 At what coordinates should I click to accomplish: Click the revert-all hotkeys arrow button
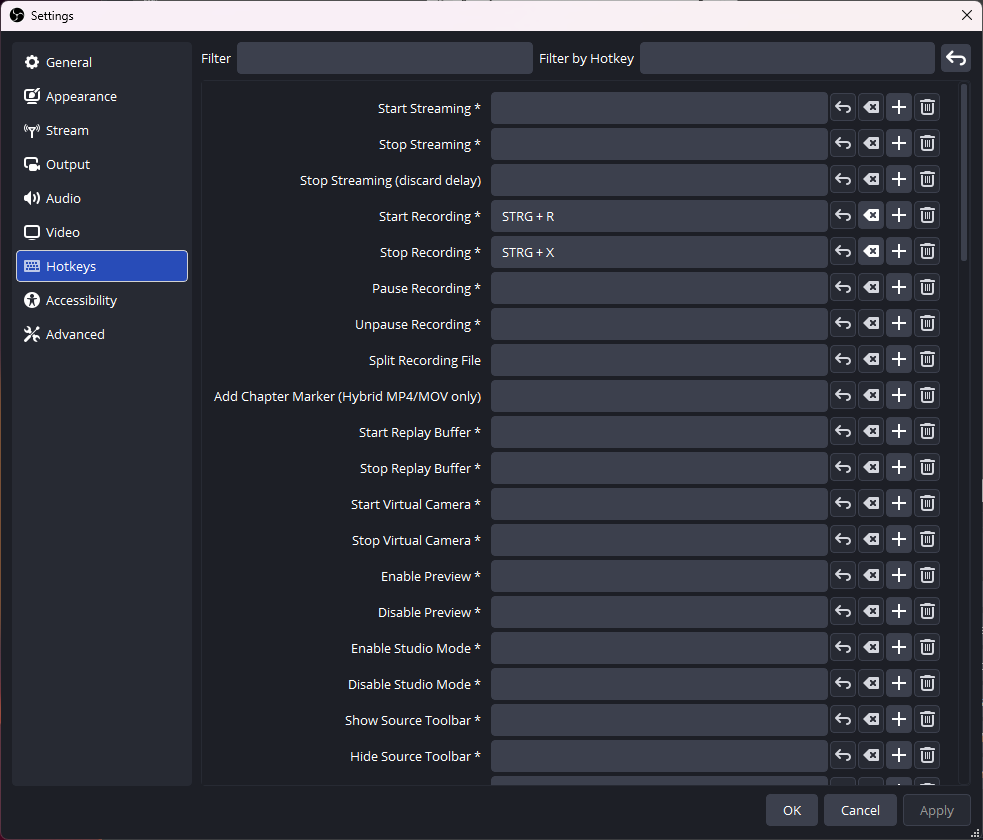(955, 58)
